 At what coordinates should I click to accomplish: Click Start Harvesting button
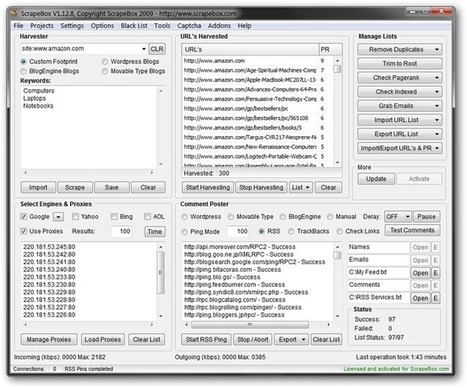click(x=208, y=187)
